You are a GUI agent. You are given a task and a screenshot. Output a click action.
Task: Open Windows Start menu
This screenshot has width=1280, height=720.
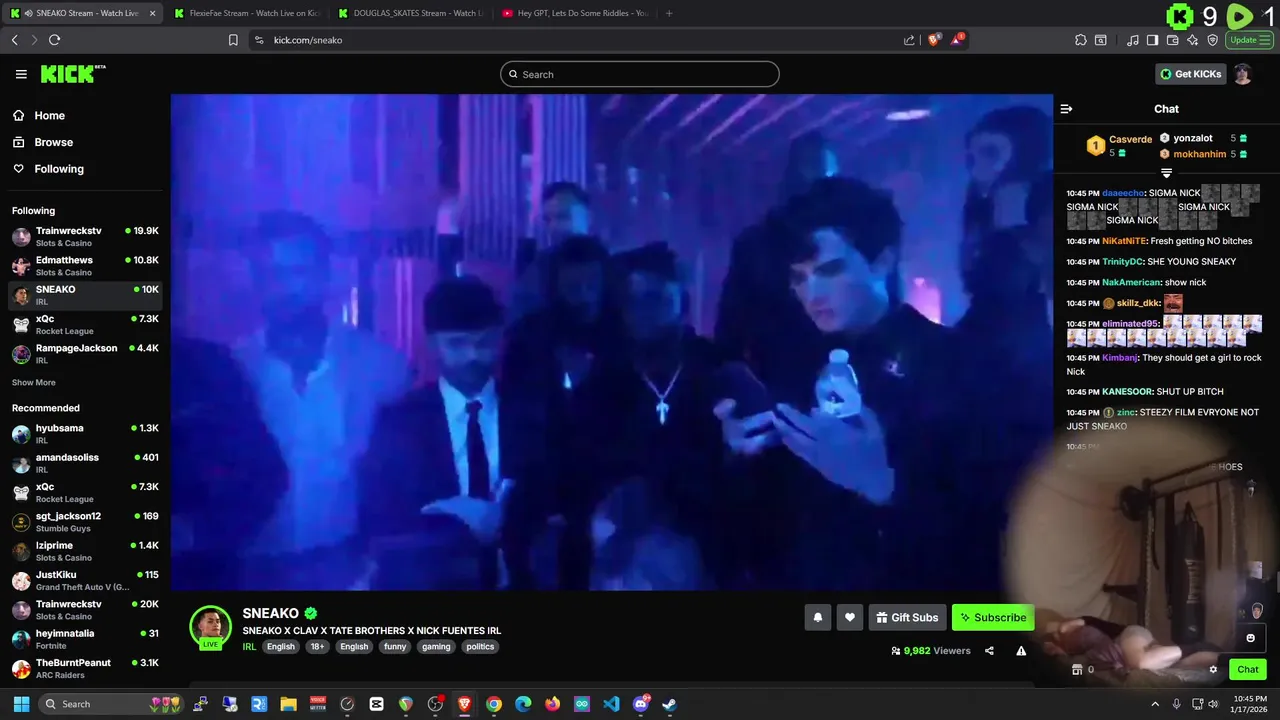click(20, 704)
